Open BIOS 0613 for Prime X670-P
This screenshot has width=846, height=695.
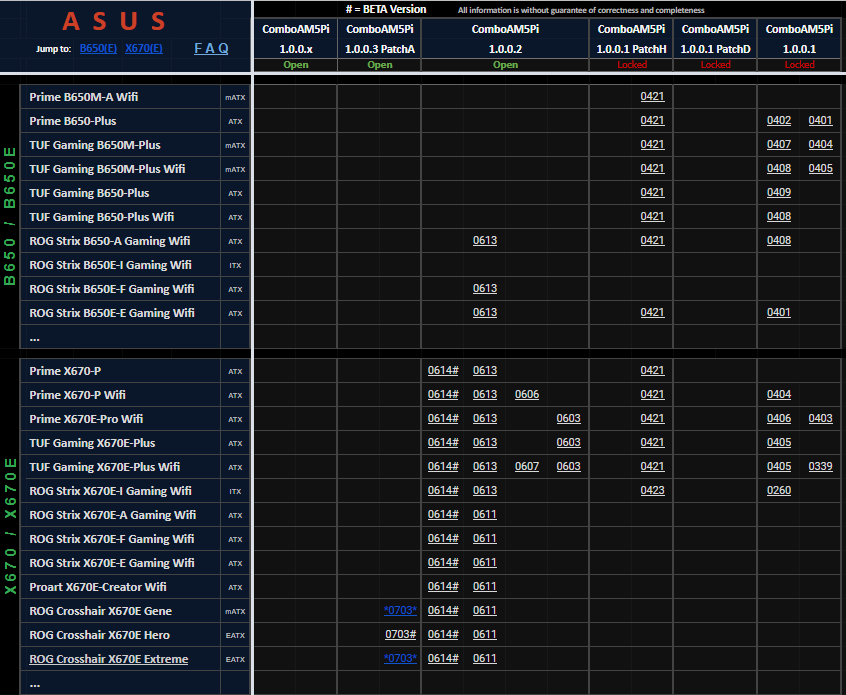point(485,371)
